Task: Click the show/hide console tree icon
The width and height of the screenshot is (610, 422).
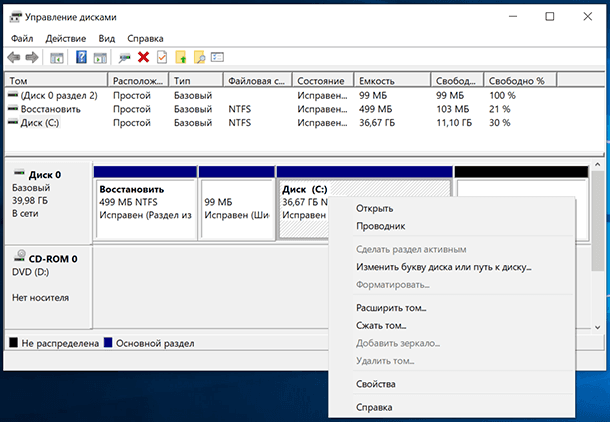Action: point(58,57)
